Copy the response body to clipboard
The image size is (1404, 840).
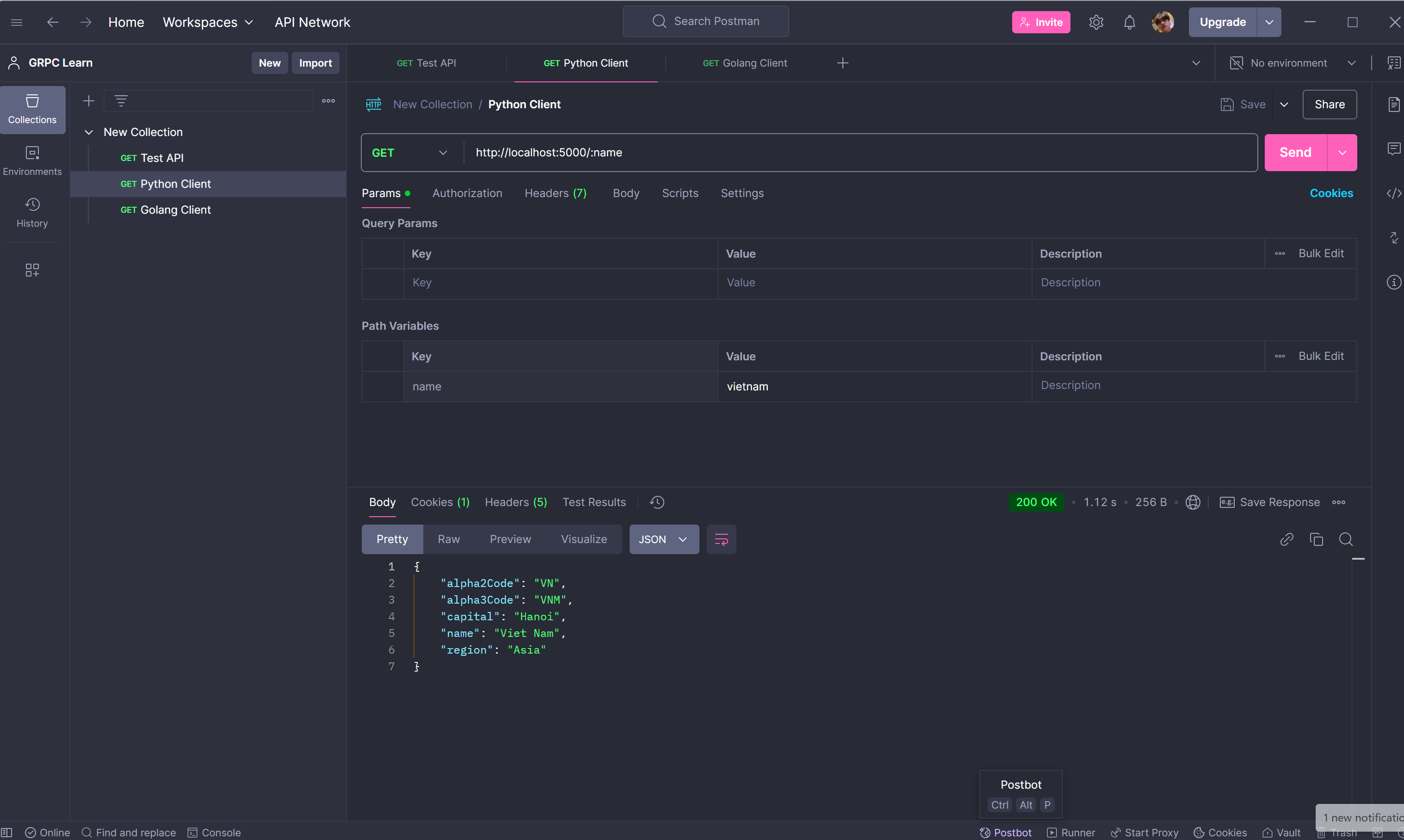pos(1316,539)
